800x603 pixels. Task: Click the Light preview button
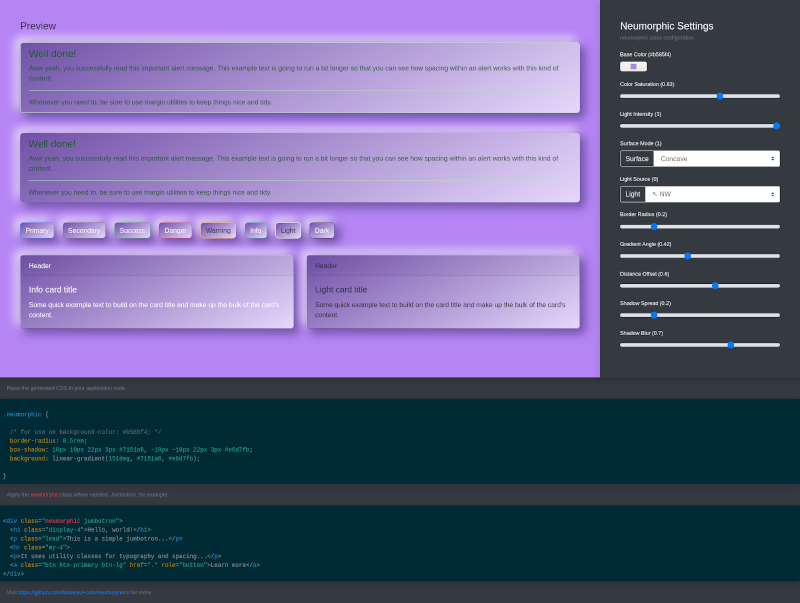(x=288, y=230)
